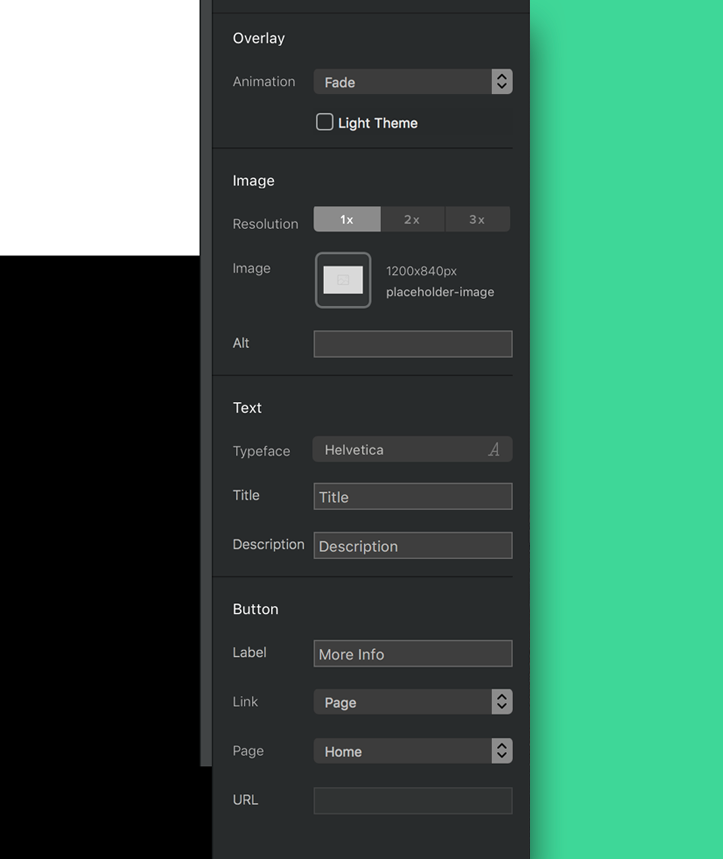Open the Link type dropdown set to Page

click(x=402, y=702)
